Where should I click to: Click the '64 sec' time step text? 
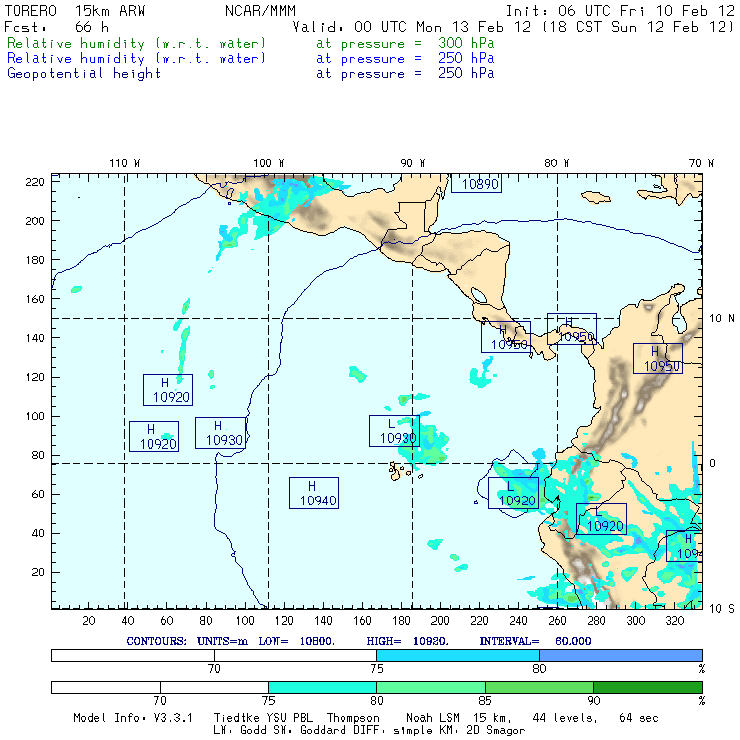click(639, 718)
